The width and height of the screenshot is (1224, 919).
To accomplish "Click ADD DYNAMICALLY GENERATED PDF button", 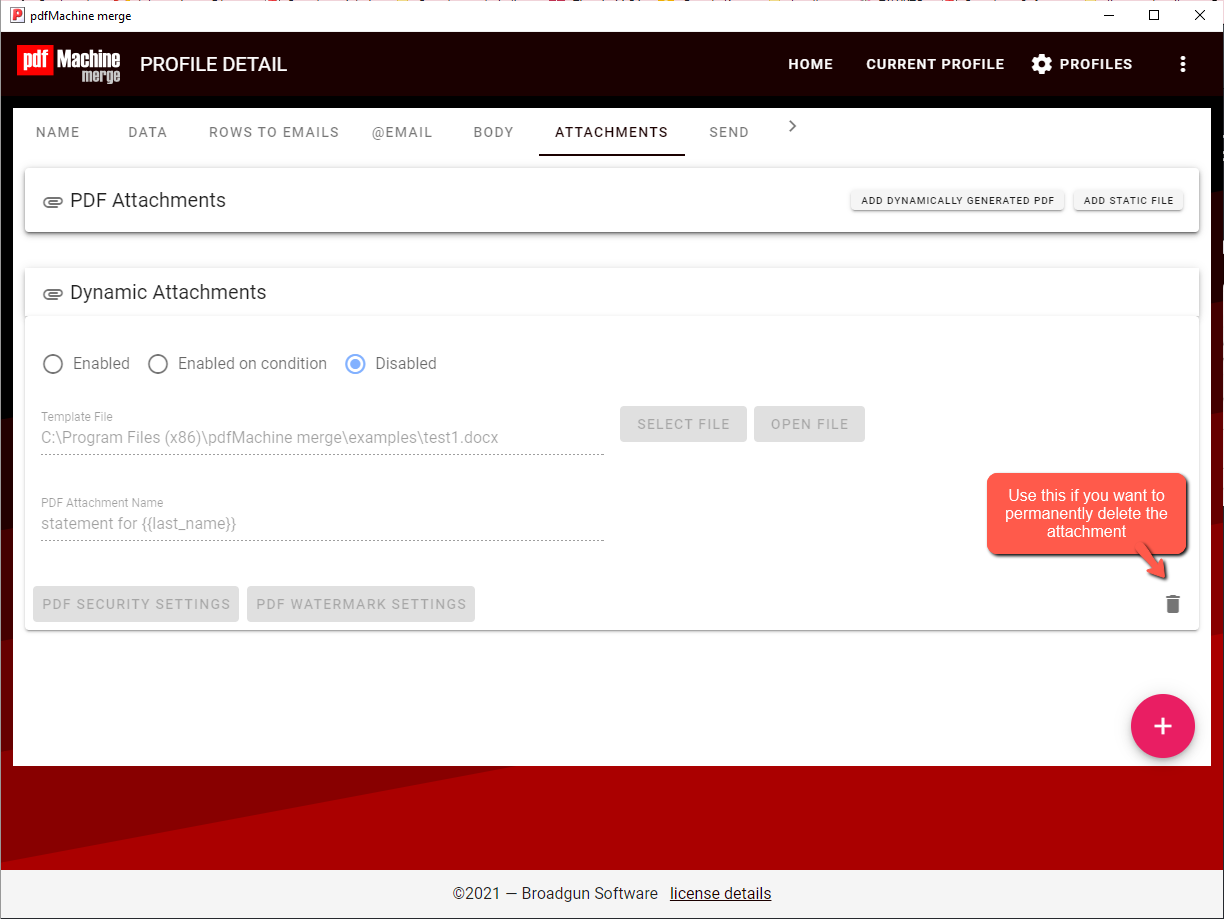I will (957, 201).
